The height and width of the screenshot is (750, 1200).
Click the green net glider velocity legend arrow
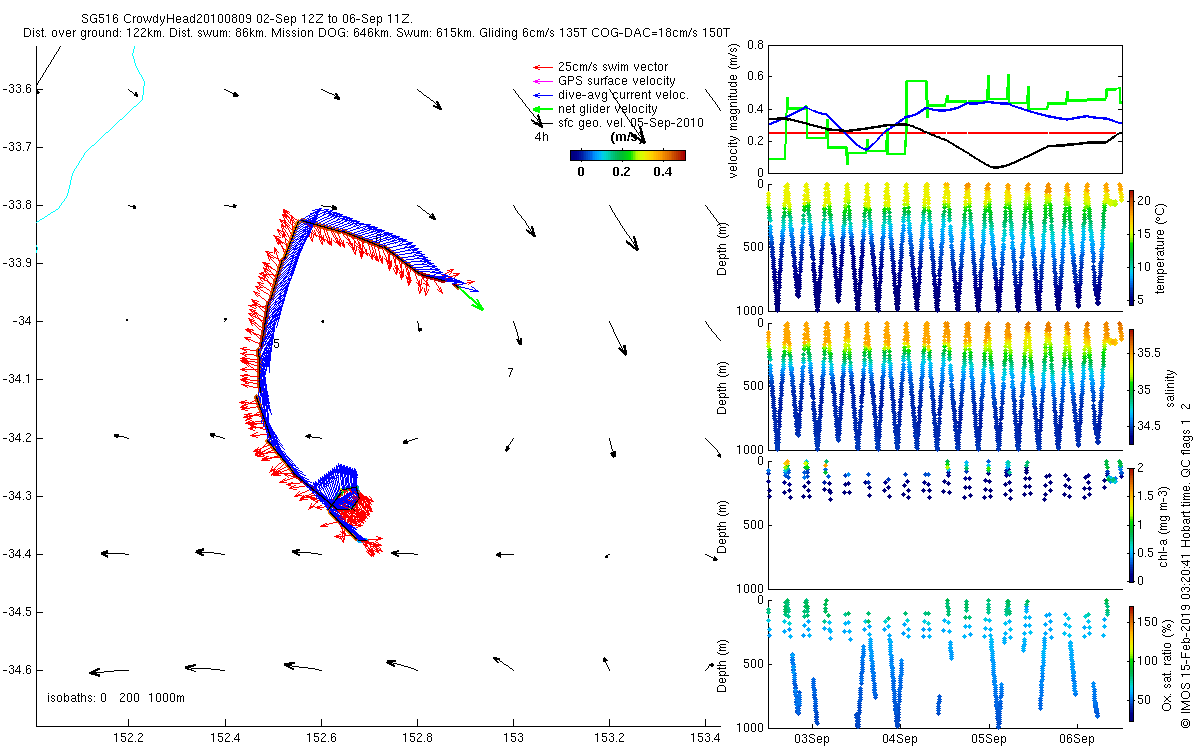[x=541, y=109]
